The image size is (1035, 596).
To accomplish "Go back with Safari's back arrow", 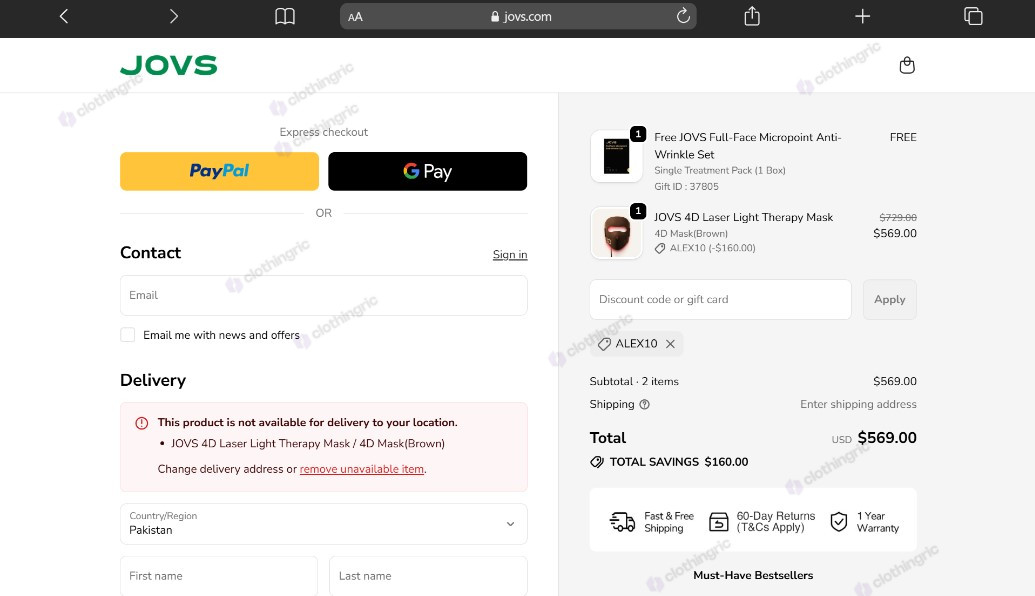I will [64, 17].
